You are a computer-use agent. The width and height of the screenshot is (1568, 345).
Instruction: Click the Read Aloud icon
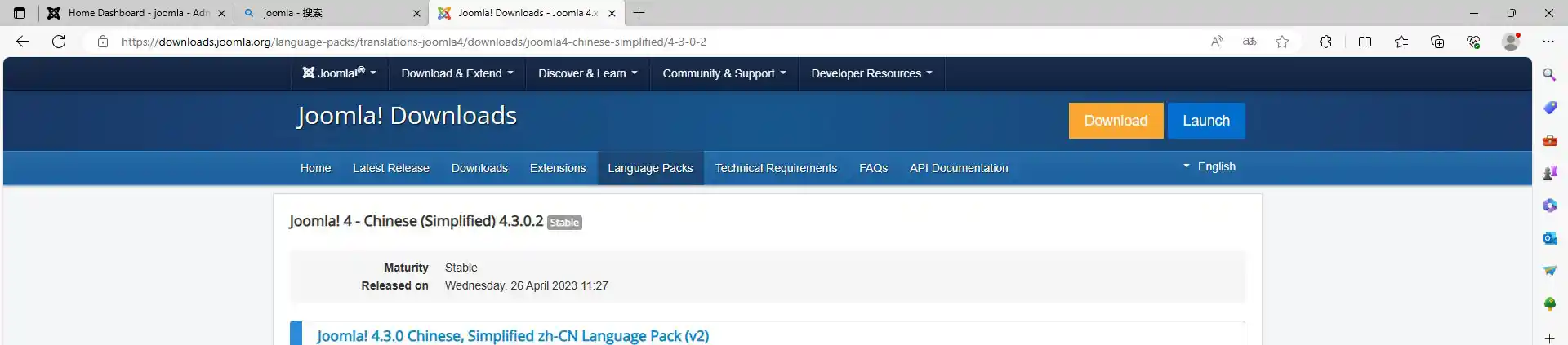pos(1217,42)
